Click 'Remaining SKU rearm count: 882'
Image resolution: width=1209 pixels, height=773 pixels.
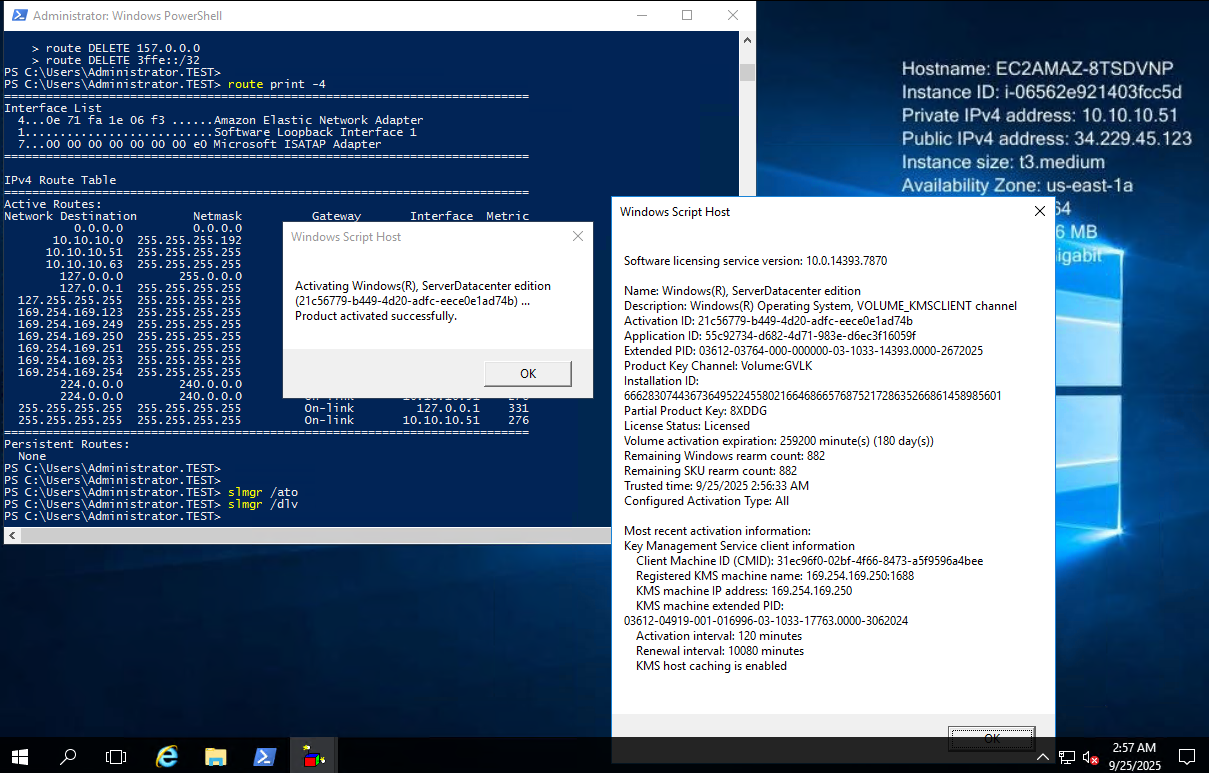pos(710,471)
